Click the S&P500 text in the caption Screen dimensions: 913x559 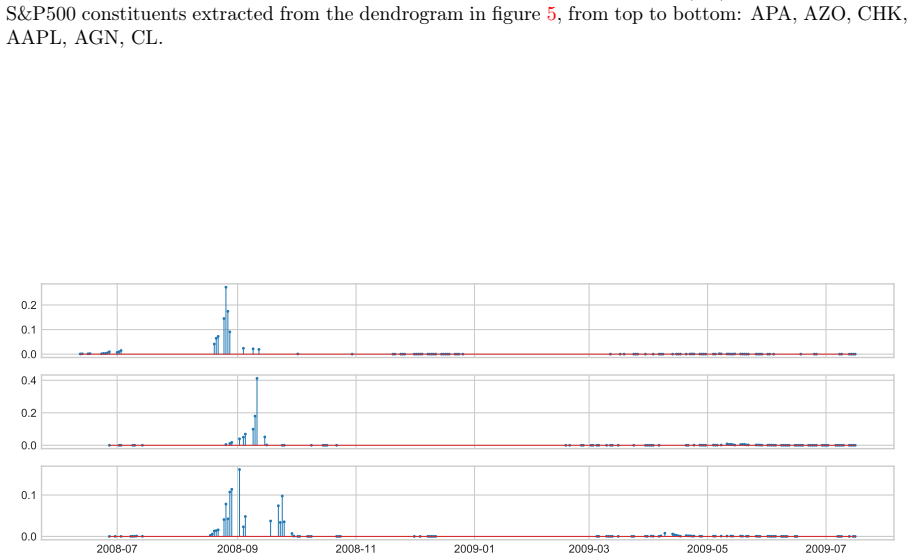tap(41, 13)
